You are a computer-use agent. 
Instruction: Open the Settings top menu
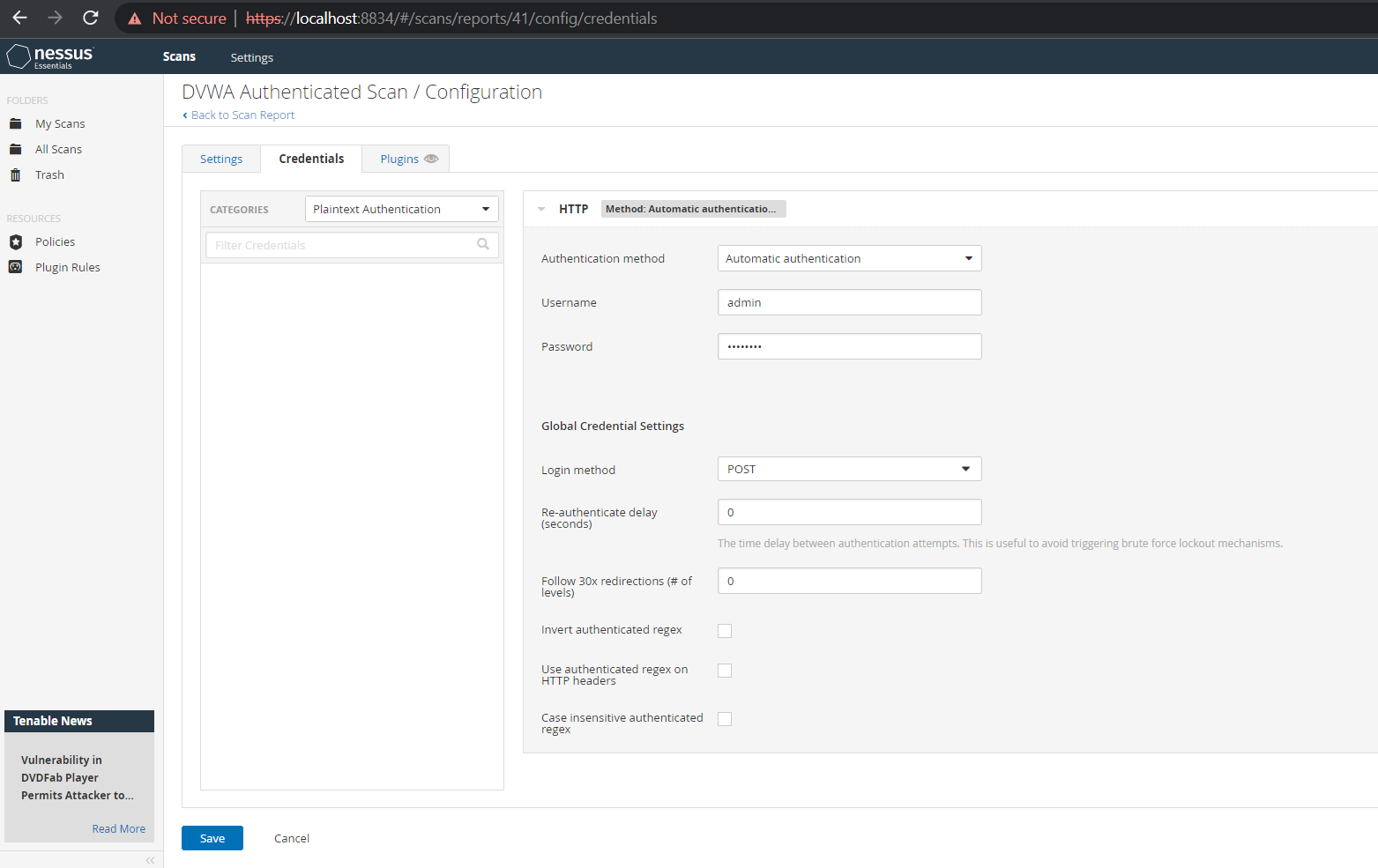coord(252,57)
